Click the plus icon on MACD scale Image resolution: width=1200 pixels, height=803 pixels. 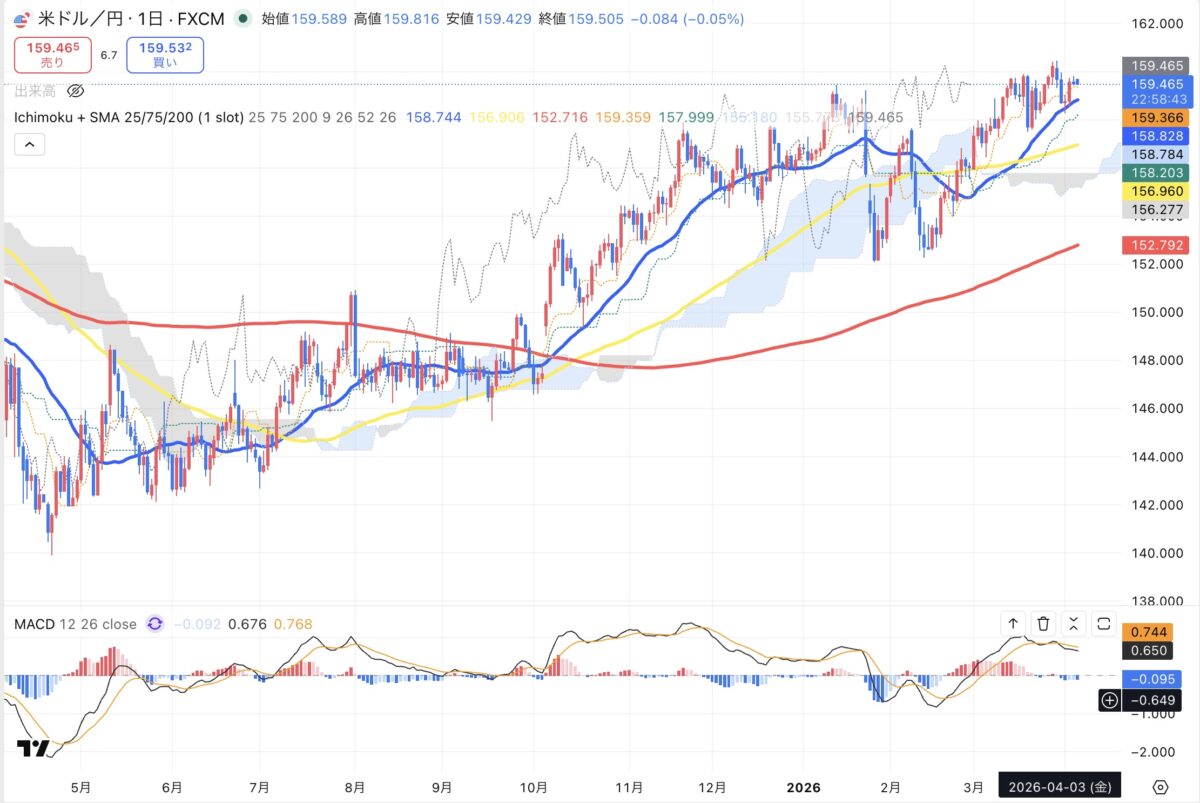tap(1109, 700)
